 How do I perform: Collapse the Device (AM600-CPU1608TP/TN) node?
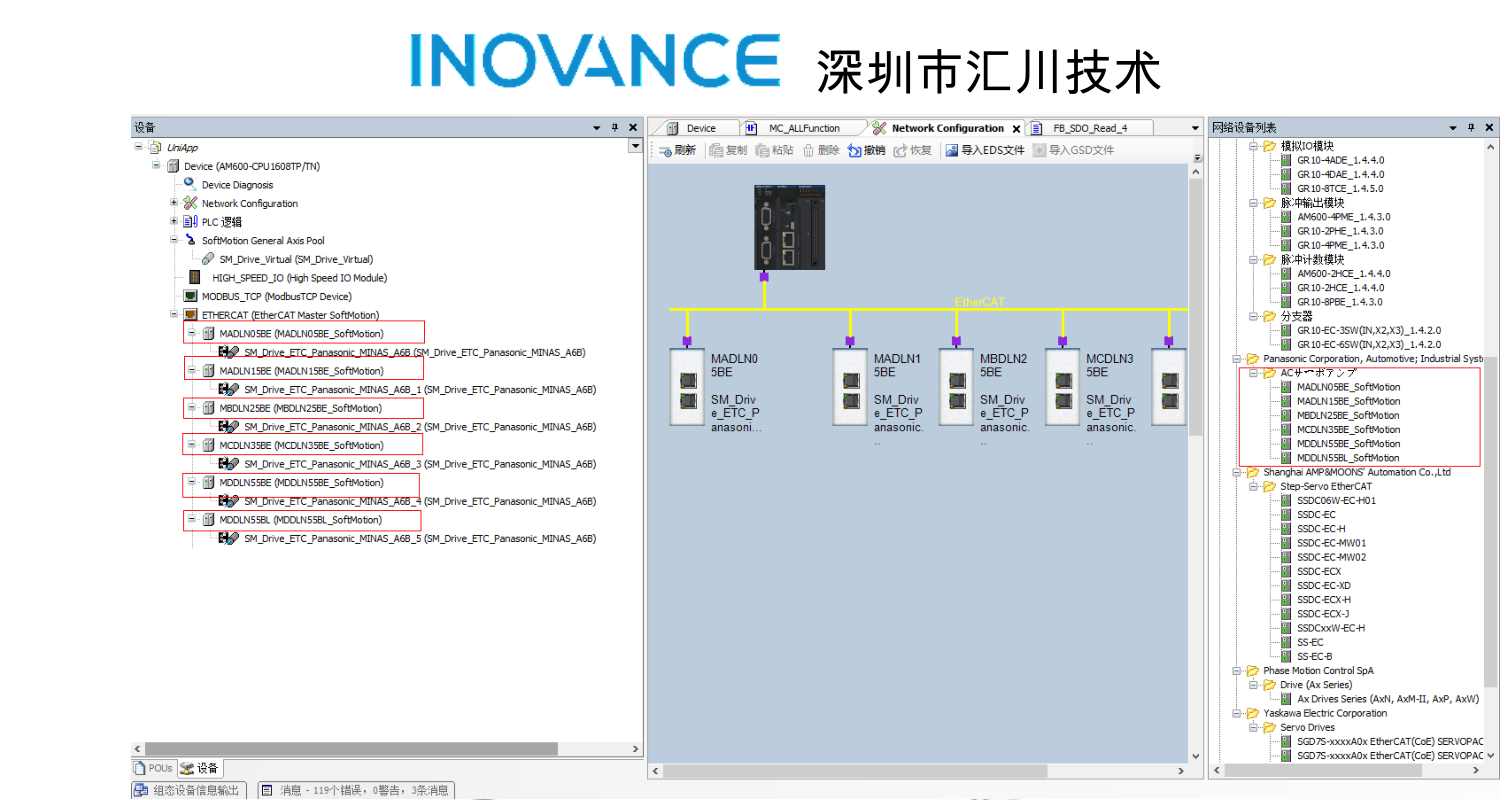[156, 166]
